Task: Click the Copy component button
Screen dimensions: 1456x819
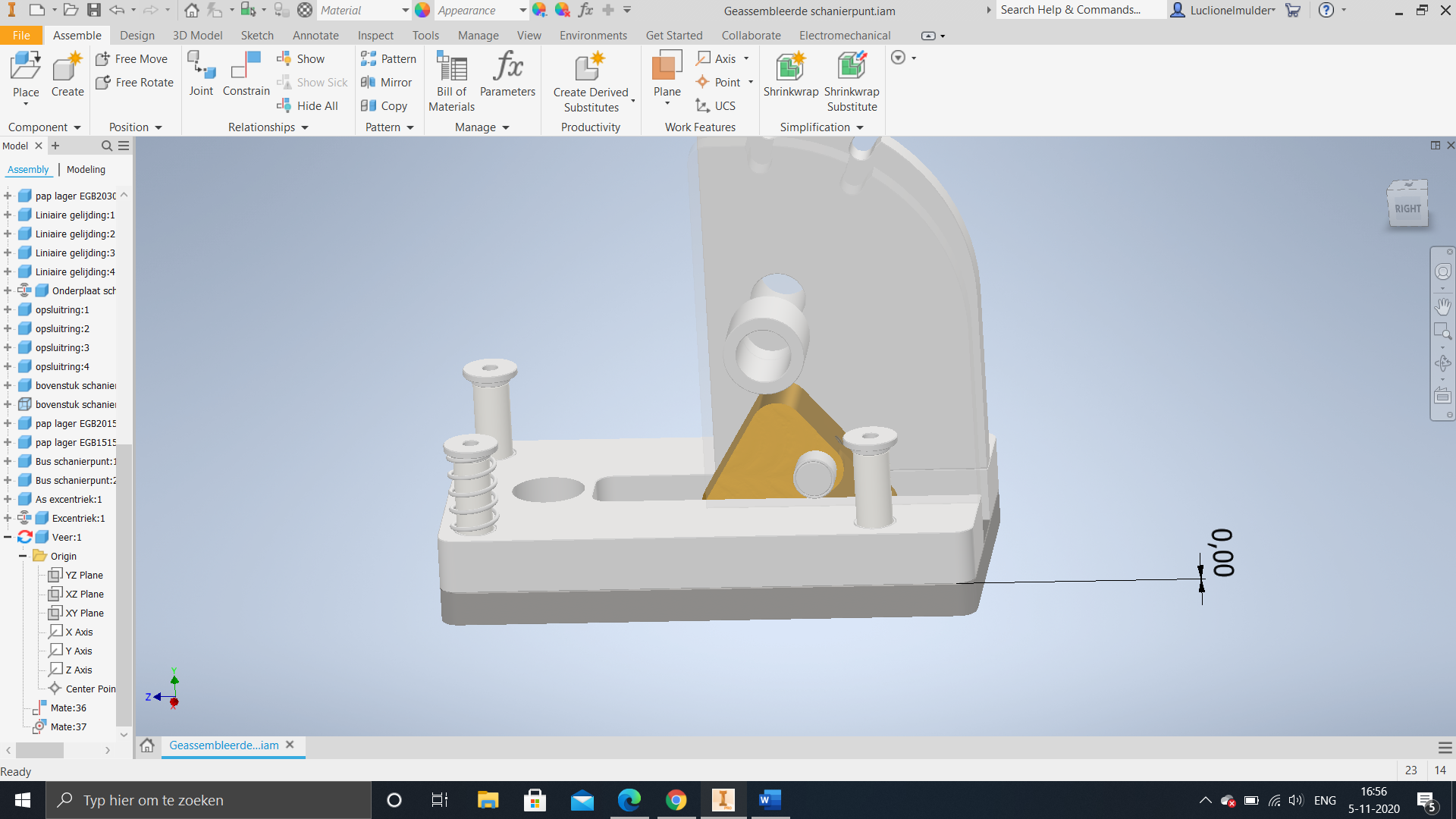Action: pos(384,105)
